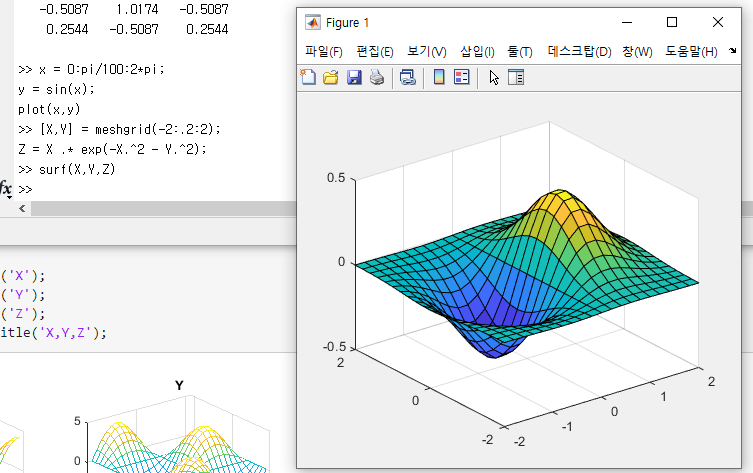Viewport: 753px width, 473px height.
Task: Click horizontal scrollbar track in command window
Action: [x=163, y=208]
